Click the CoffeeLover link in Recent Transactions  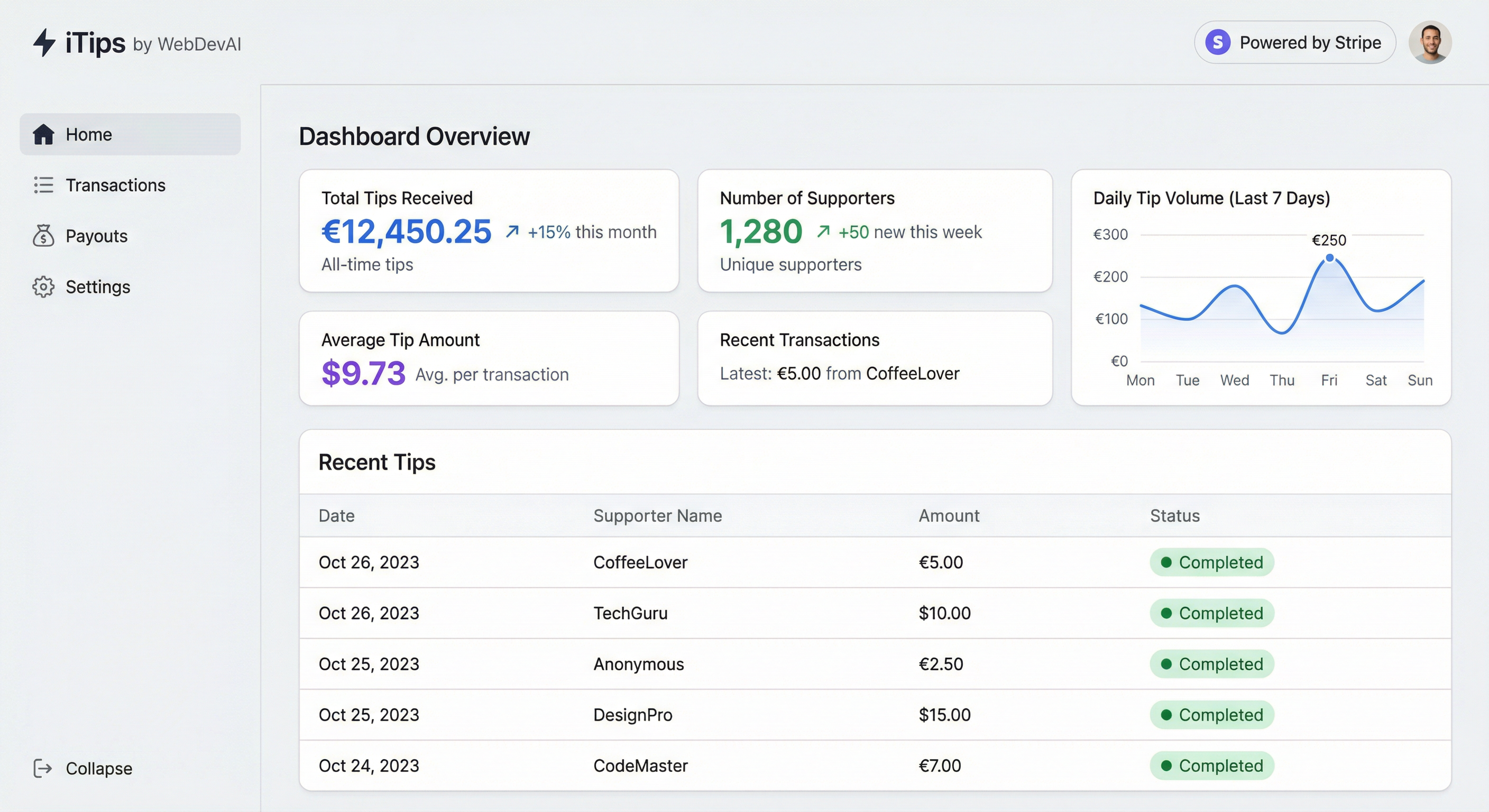(913, 373)
